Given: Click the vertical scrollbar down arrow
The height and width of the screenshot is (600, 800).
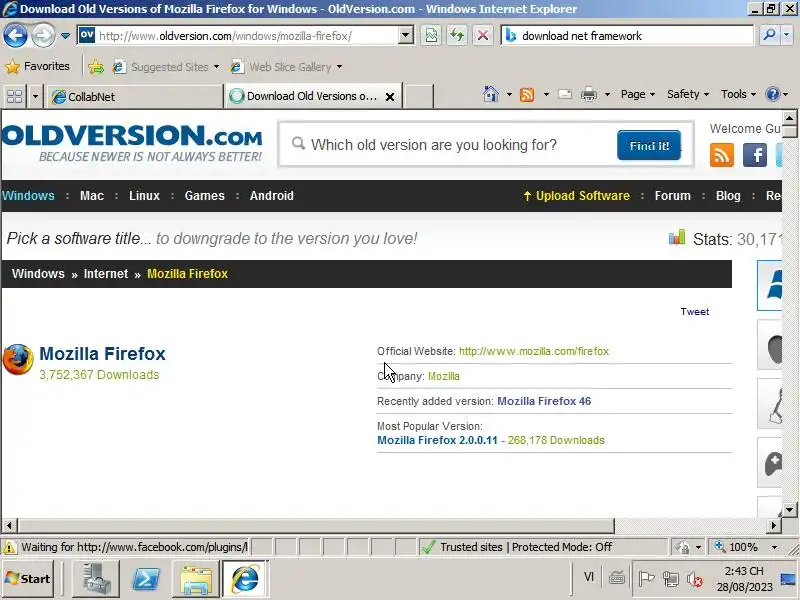Looking at the screenshot, I should [x=789, y=509].
